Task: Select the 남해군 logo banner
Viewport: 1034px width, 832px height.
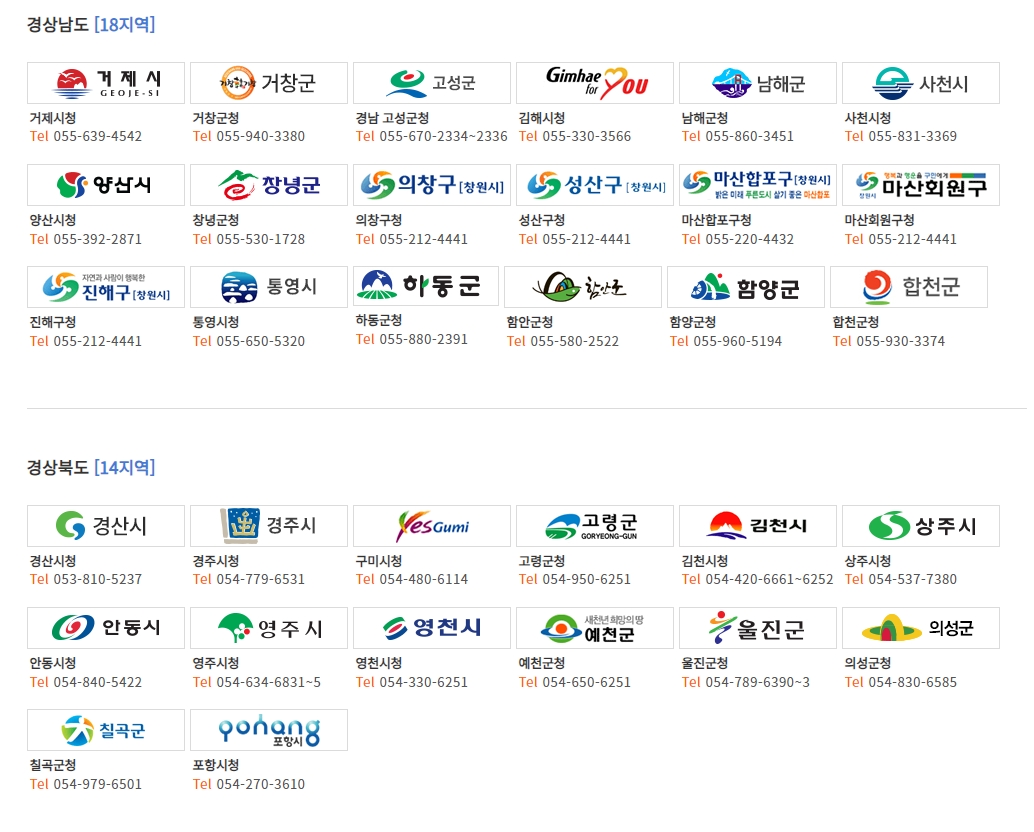Action: point(758,83)
